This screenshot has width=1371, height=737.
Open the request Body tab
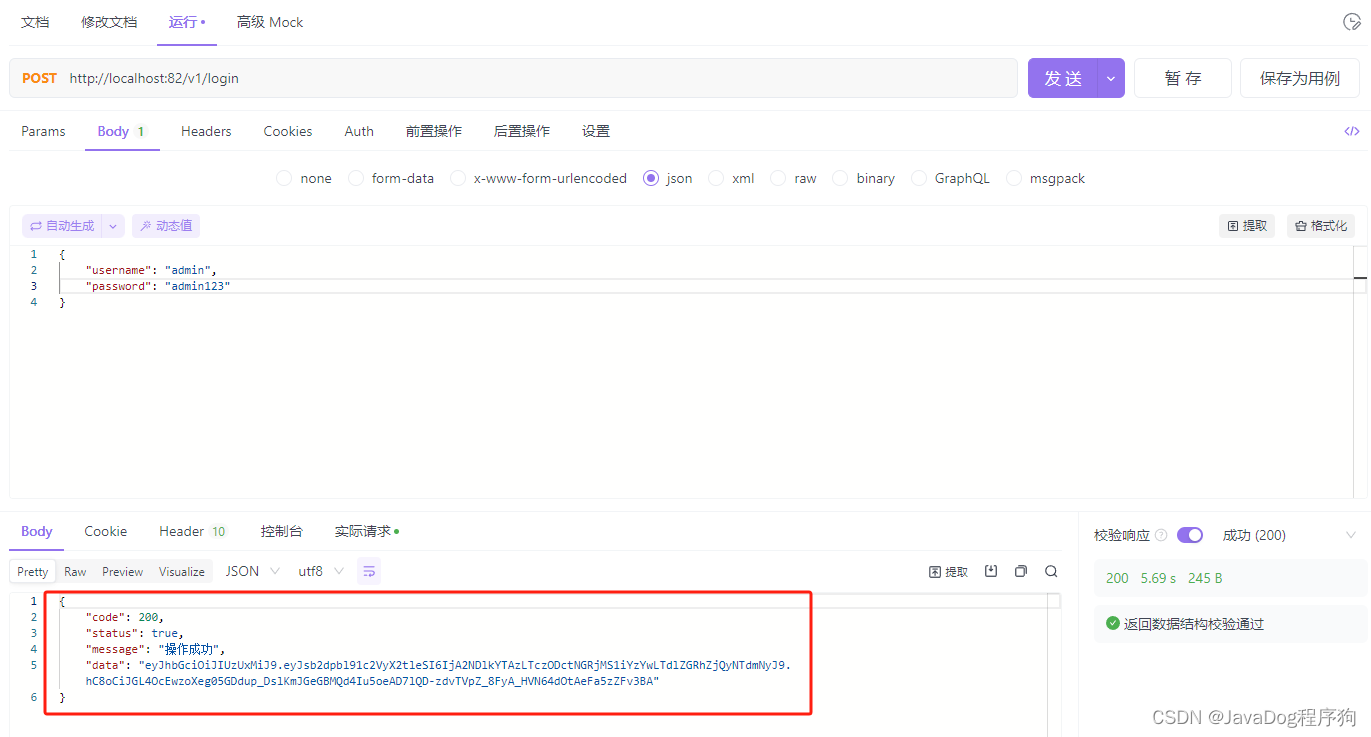tap(121, 131)
